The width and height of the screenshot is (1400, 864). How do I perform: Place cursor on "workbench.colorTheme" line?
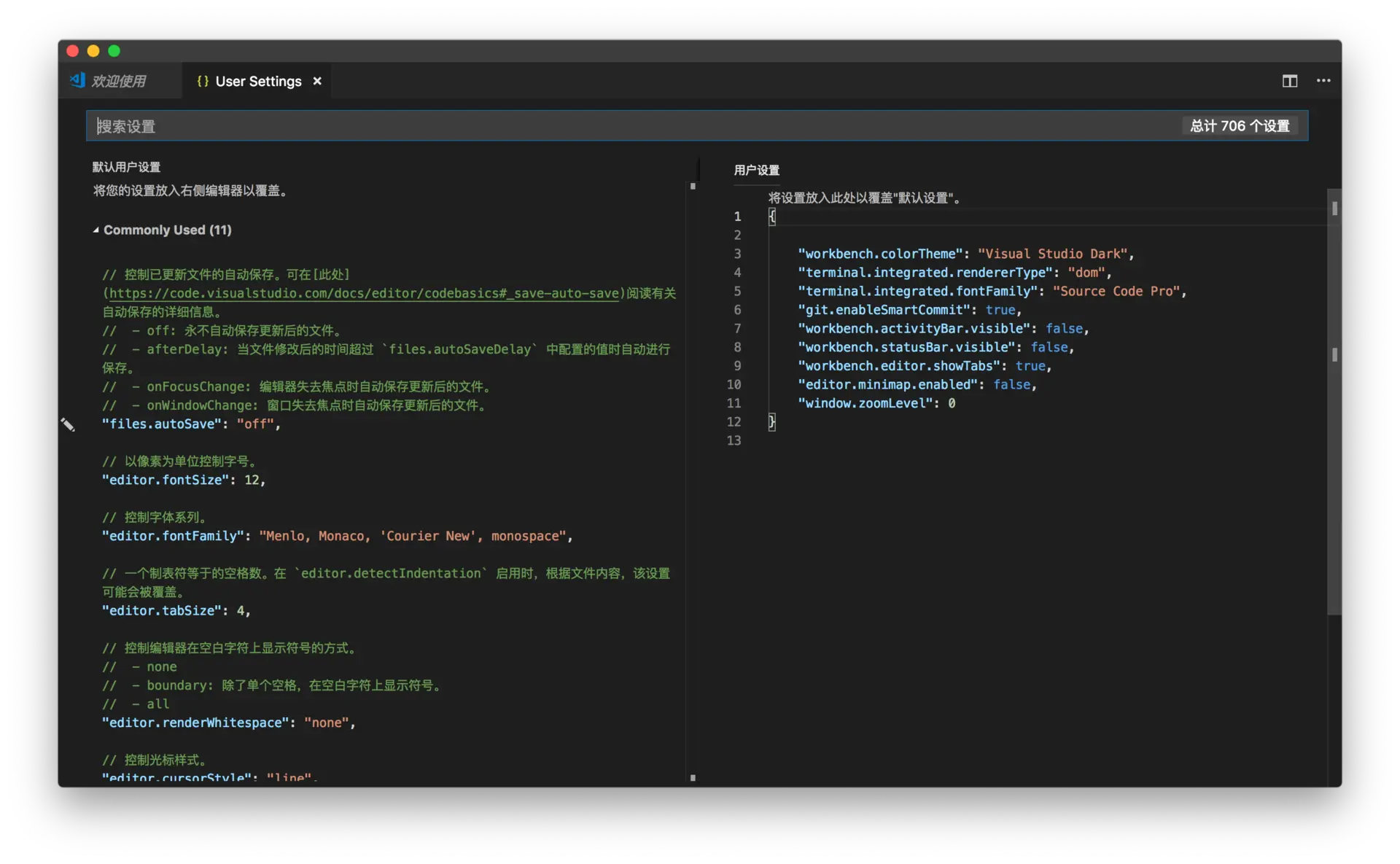point(881,254)
